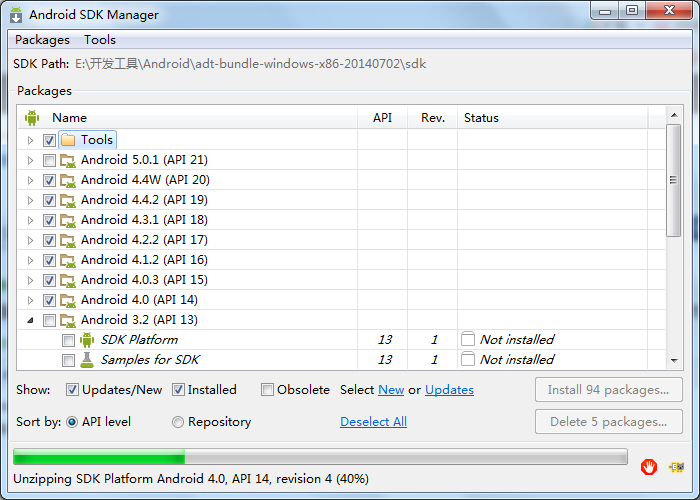Viewport: 700px width, 500px height.
Task: Open the Packages menu
Action: coord(42,40)
